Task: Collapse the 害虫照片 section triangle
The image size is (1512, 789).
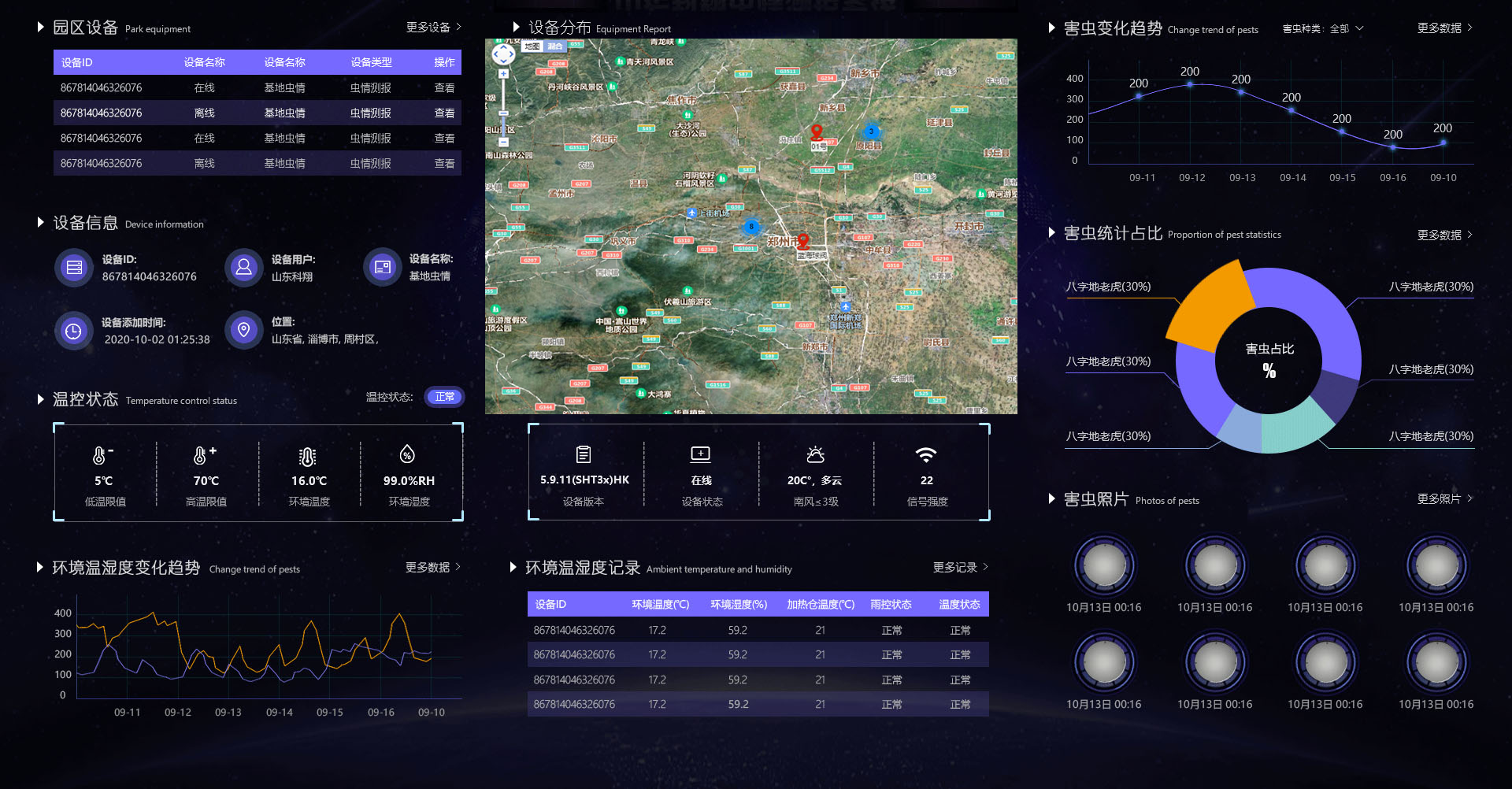Action: [x=1051, y=498]
